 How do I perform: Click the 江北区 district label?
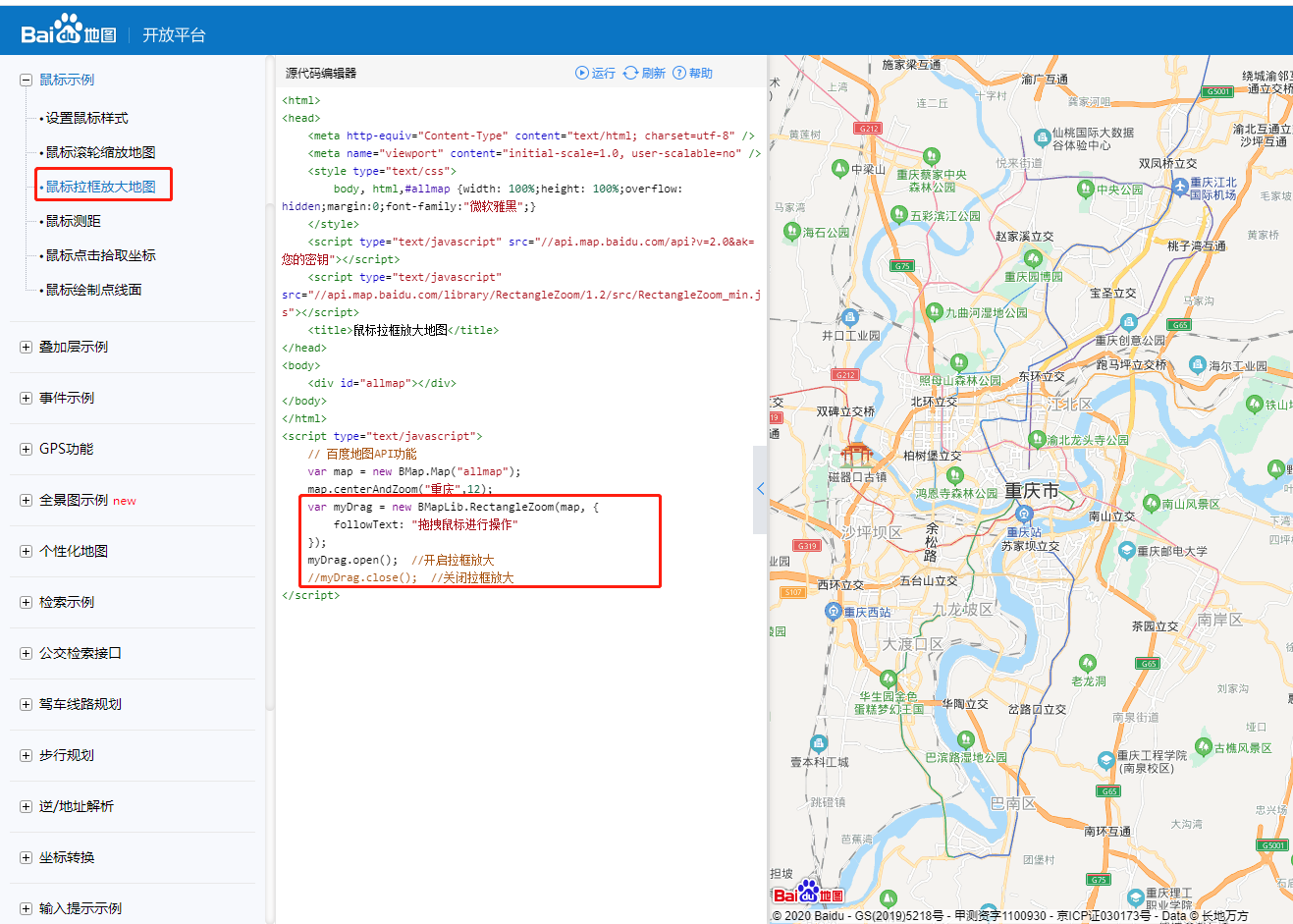click(x=1069, y=404)
